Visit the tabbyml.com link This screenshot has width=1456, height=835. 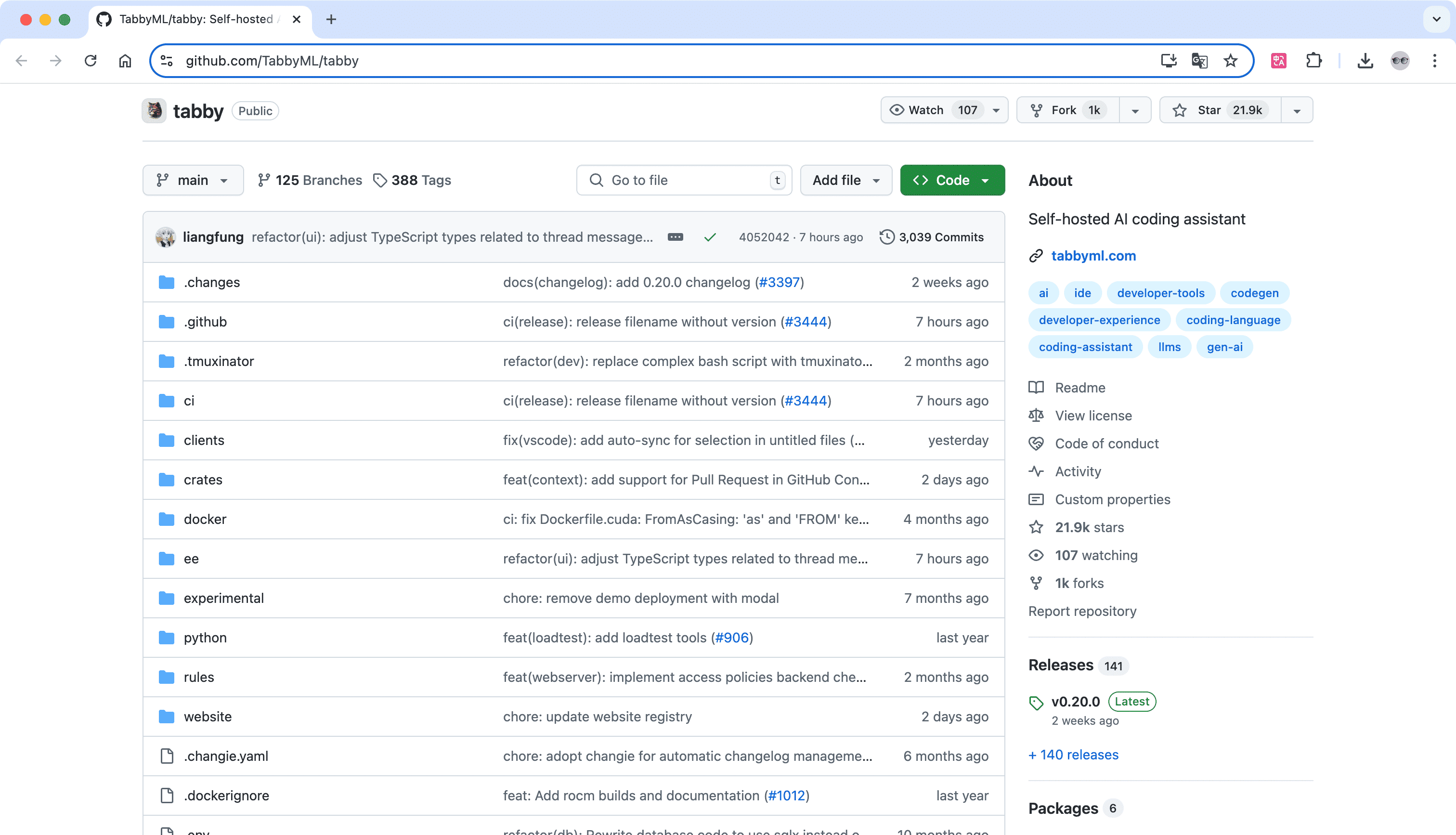tap(1093, 256)
